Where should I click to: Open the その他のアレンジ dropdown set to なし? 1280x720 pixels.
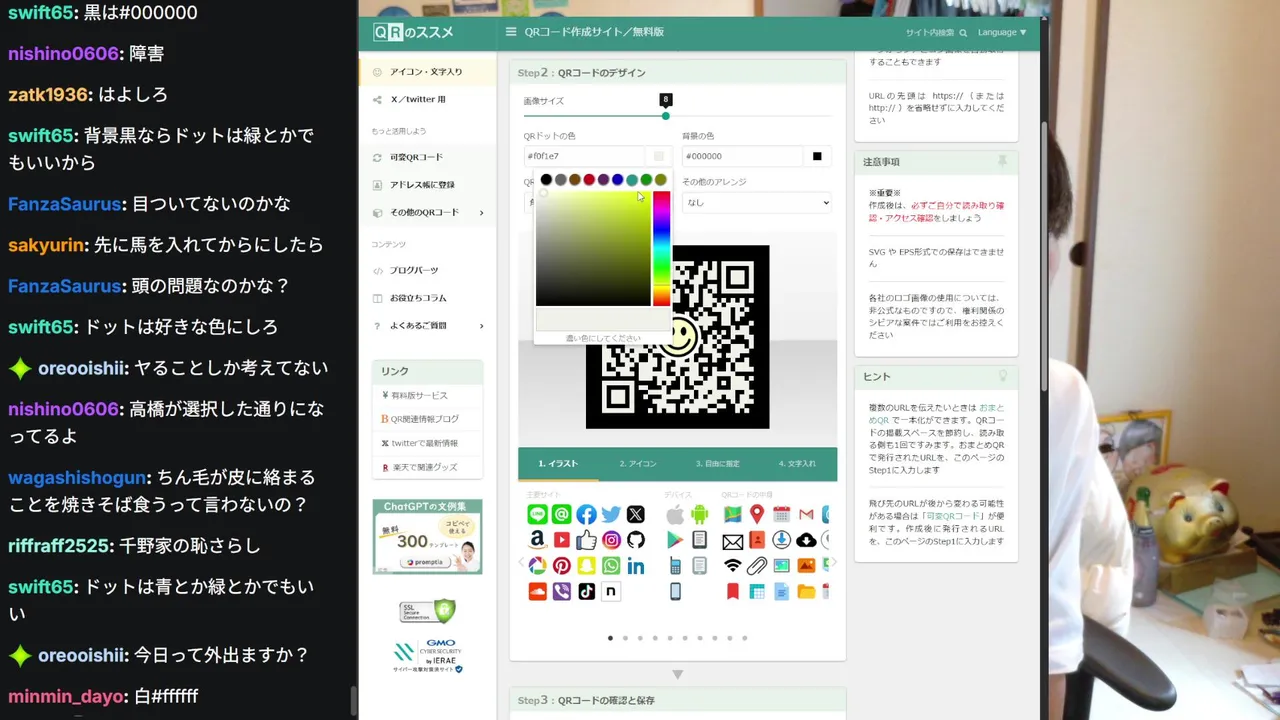757,202
